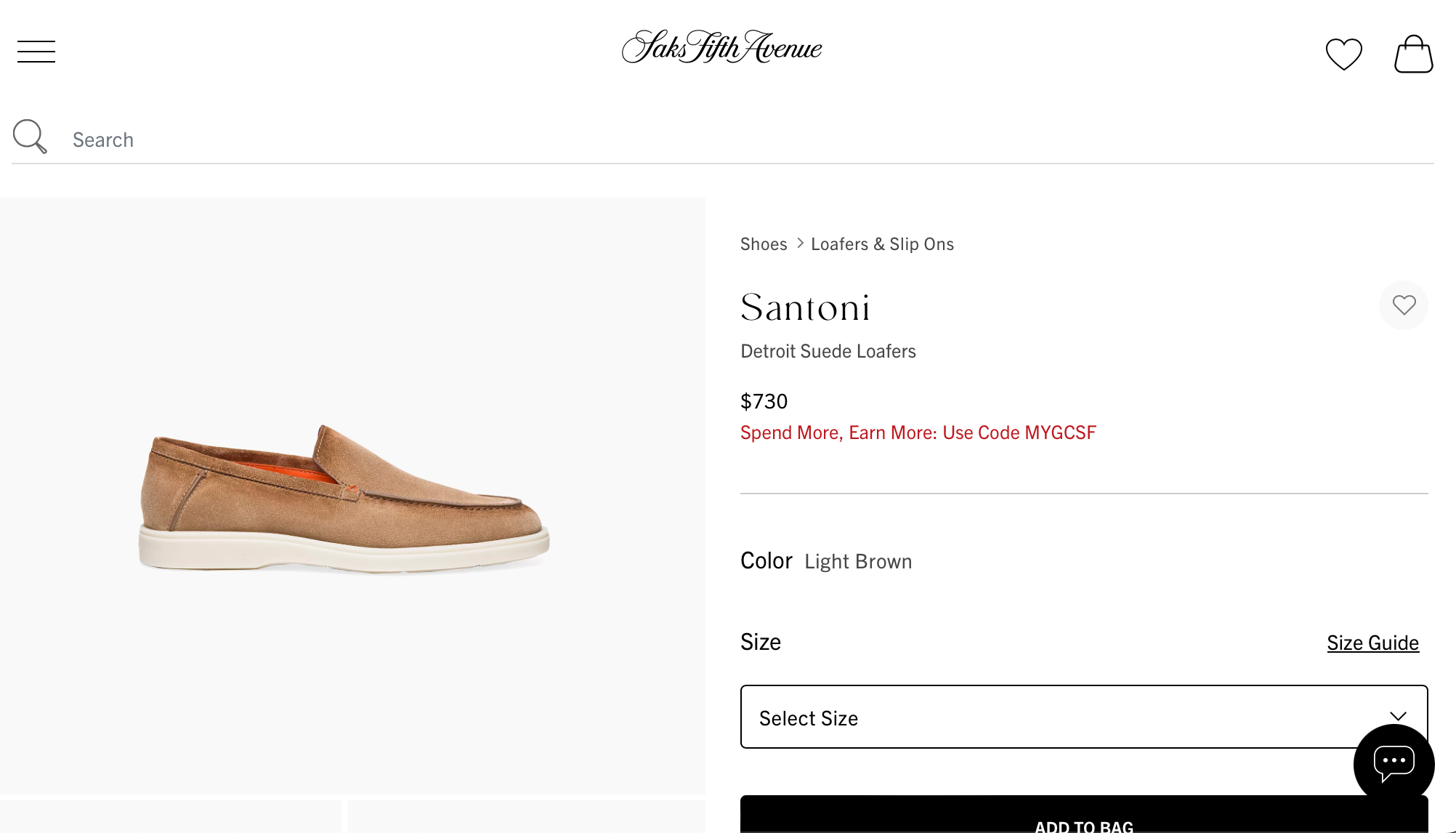Viewport: 1456px width, 833px height.
Task: Open the Loafers & Slip Ons category
Action: click(881, 244)
